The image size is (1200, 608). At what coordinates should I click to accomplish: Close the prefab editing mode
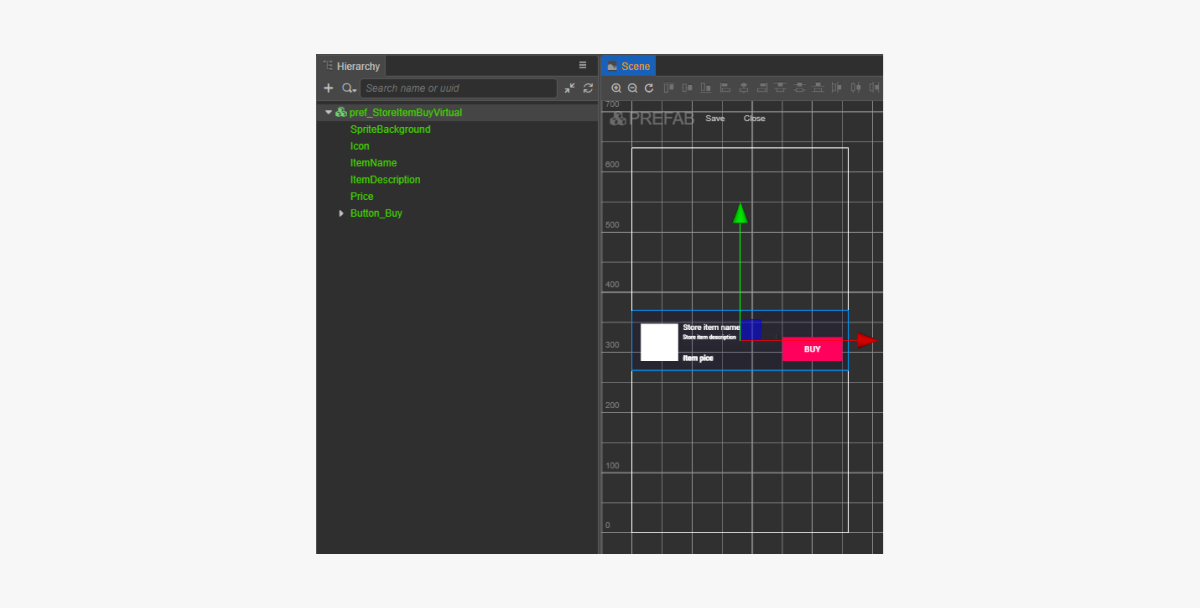[754, 119]
